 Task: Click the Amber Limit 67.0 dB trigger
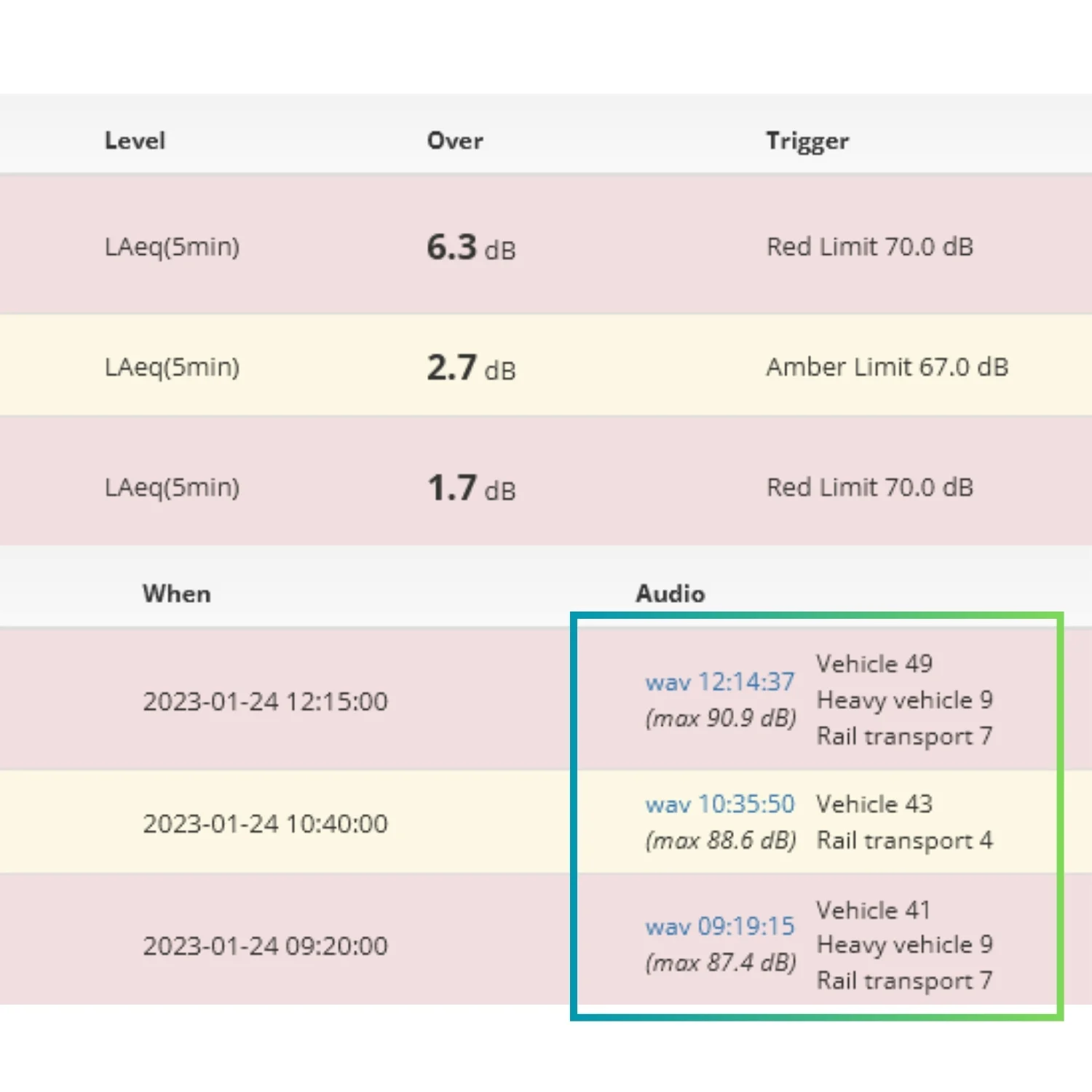[887, 367]
